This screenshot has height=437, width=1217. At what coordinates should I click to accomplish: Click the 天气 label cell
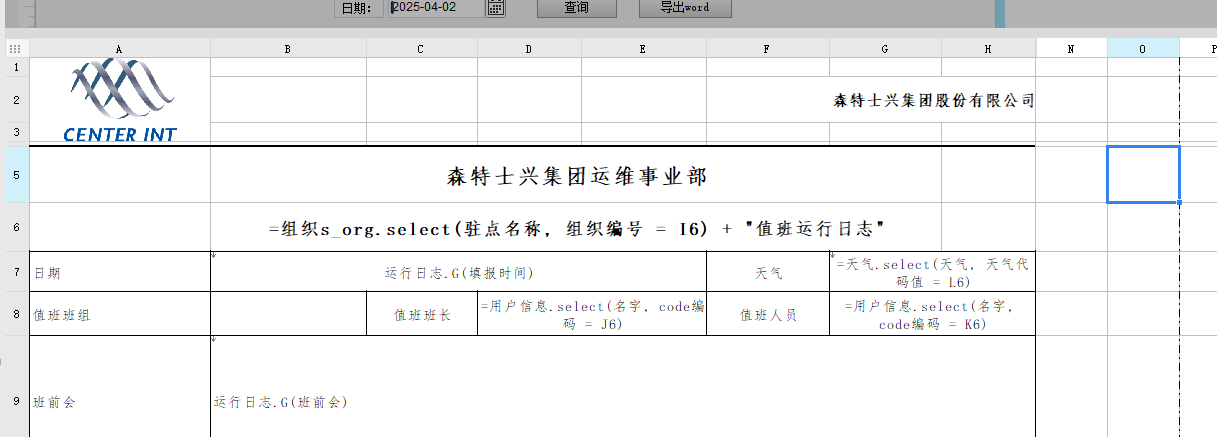768,272
